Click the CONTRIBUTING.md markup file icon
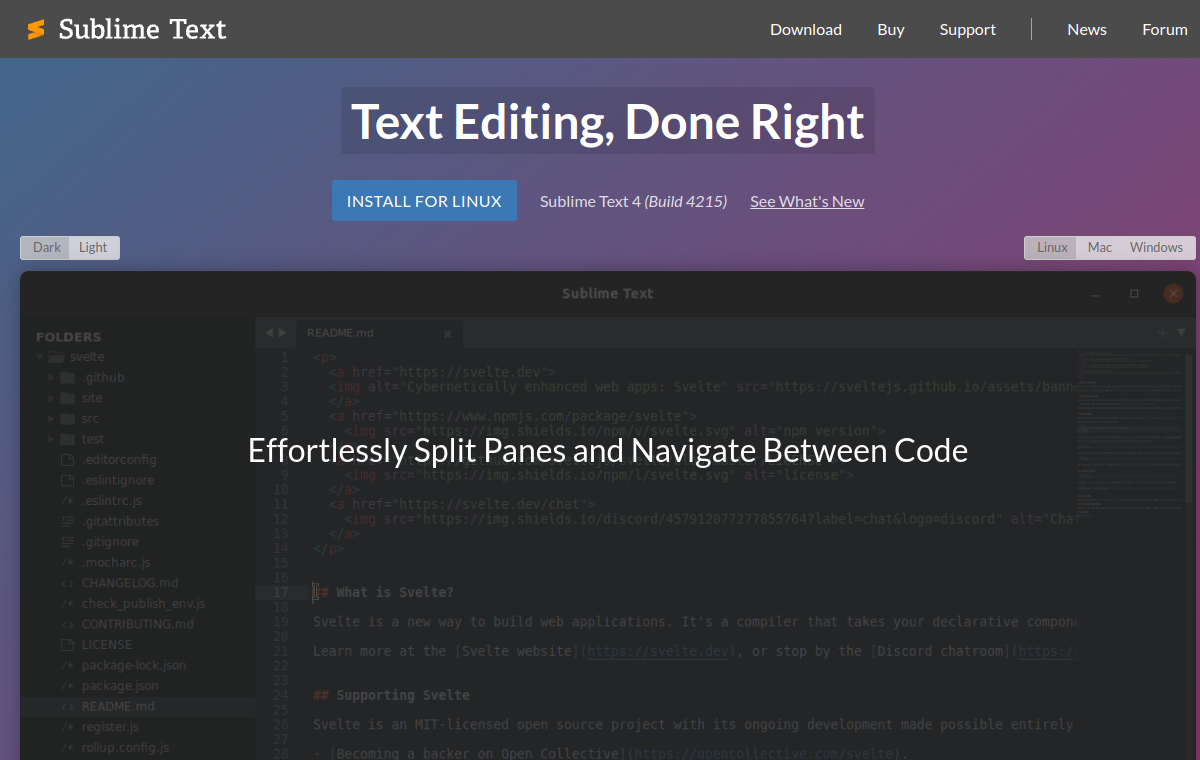Image resolution: width=1200 pixels, height=760 pixels. (68, 624)
